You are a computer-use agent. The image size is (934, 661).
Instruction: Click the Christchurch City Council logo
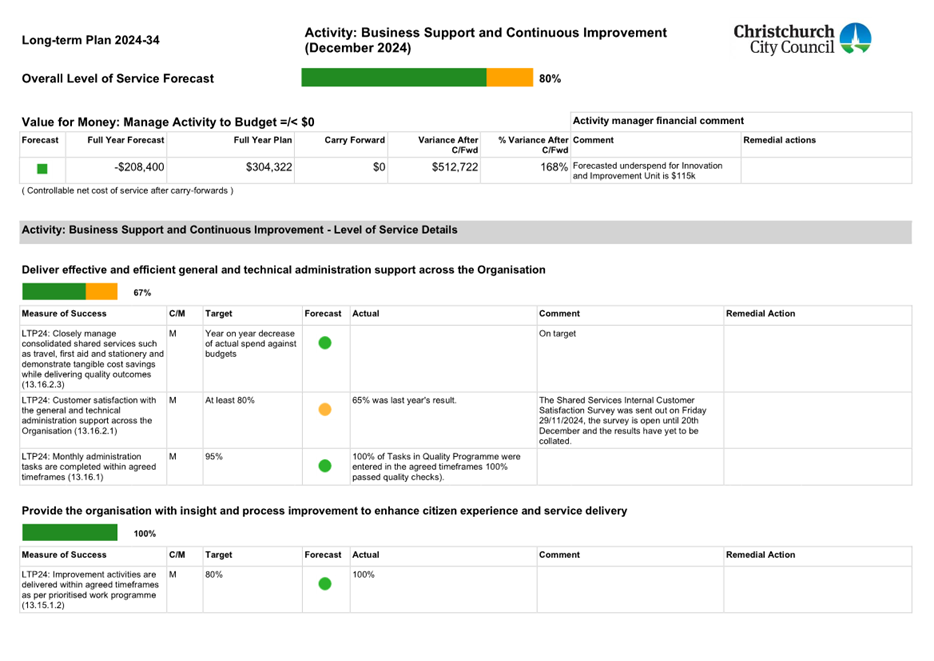(802, 39)
